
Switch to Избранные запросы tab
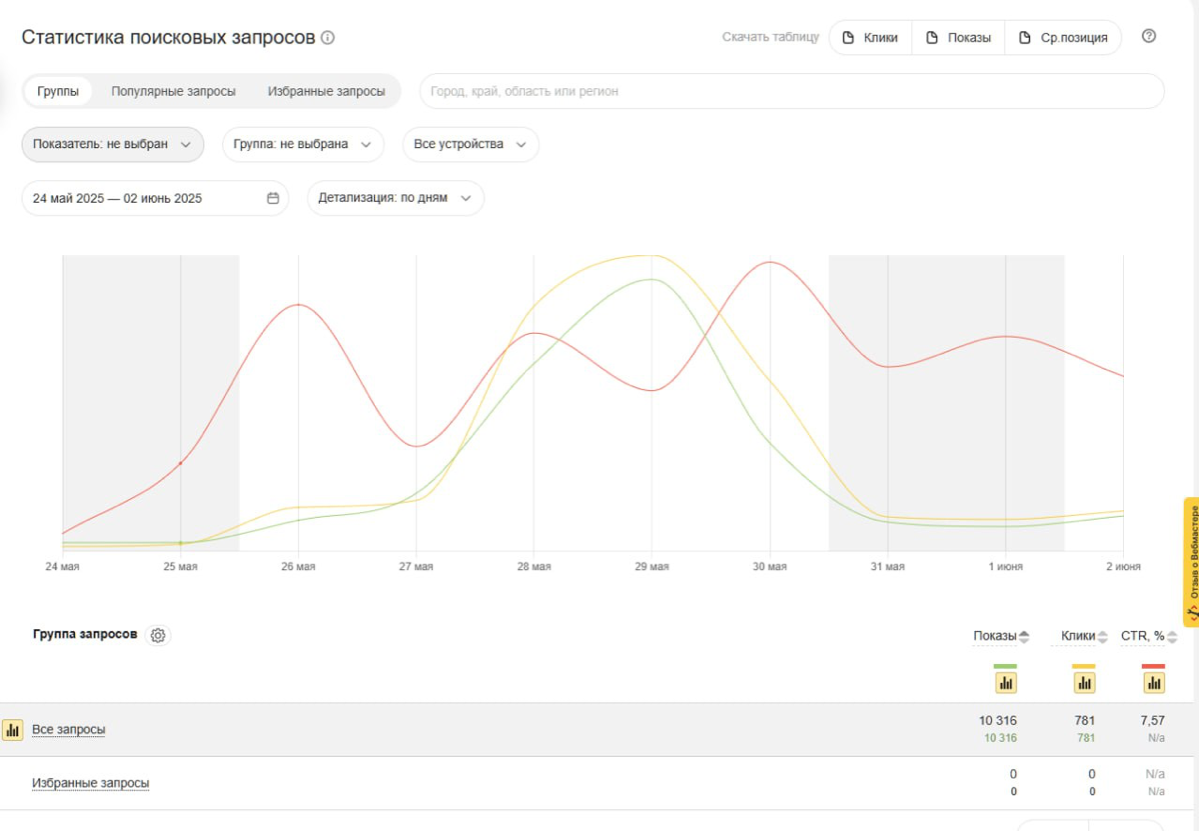(x=326, y=91)
